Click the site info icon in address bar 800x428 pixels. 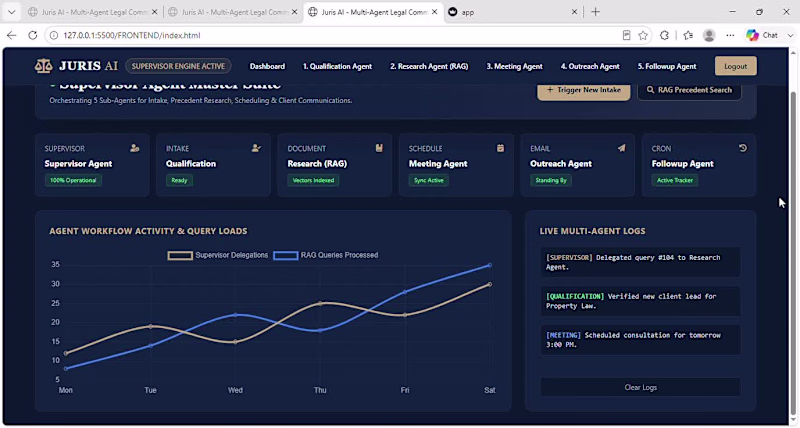tap(53, 35)
